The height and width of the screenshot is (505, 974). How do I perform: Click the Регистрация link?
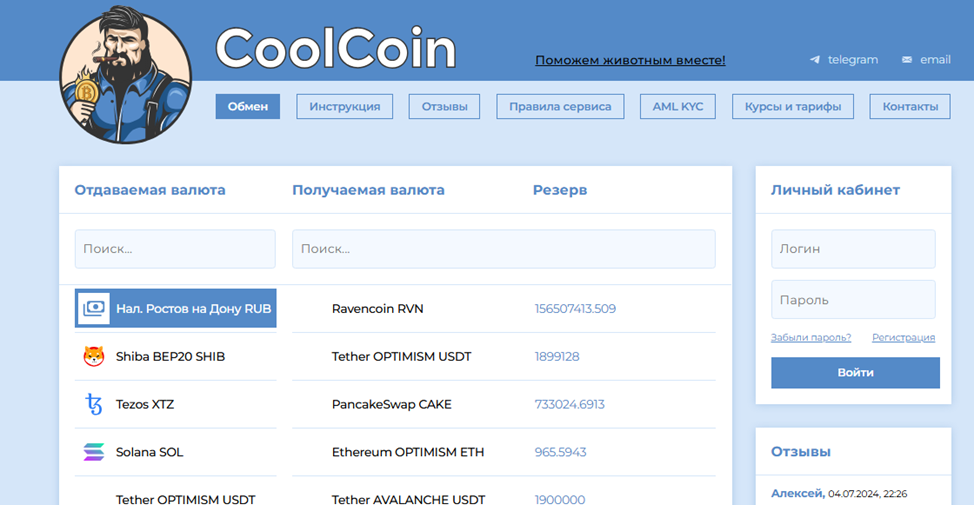[903, 337]
